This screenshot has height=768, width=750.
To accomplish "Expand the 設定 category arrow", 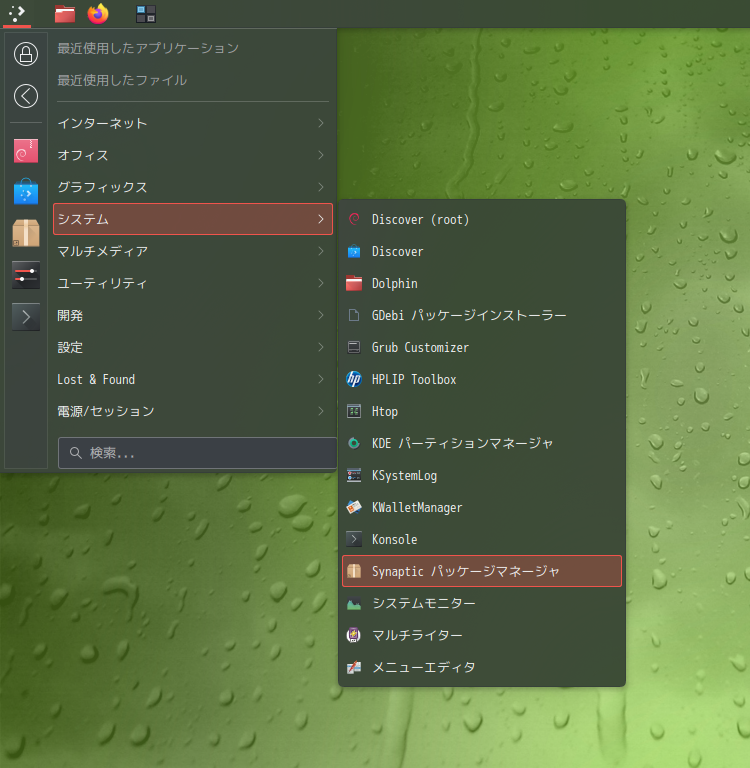I will tap(321, 347).
